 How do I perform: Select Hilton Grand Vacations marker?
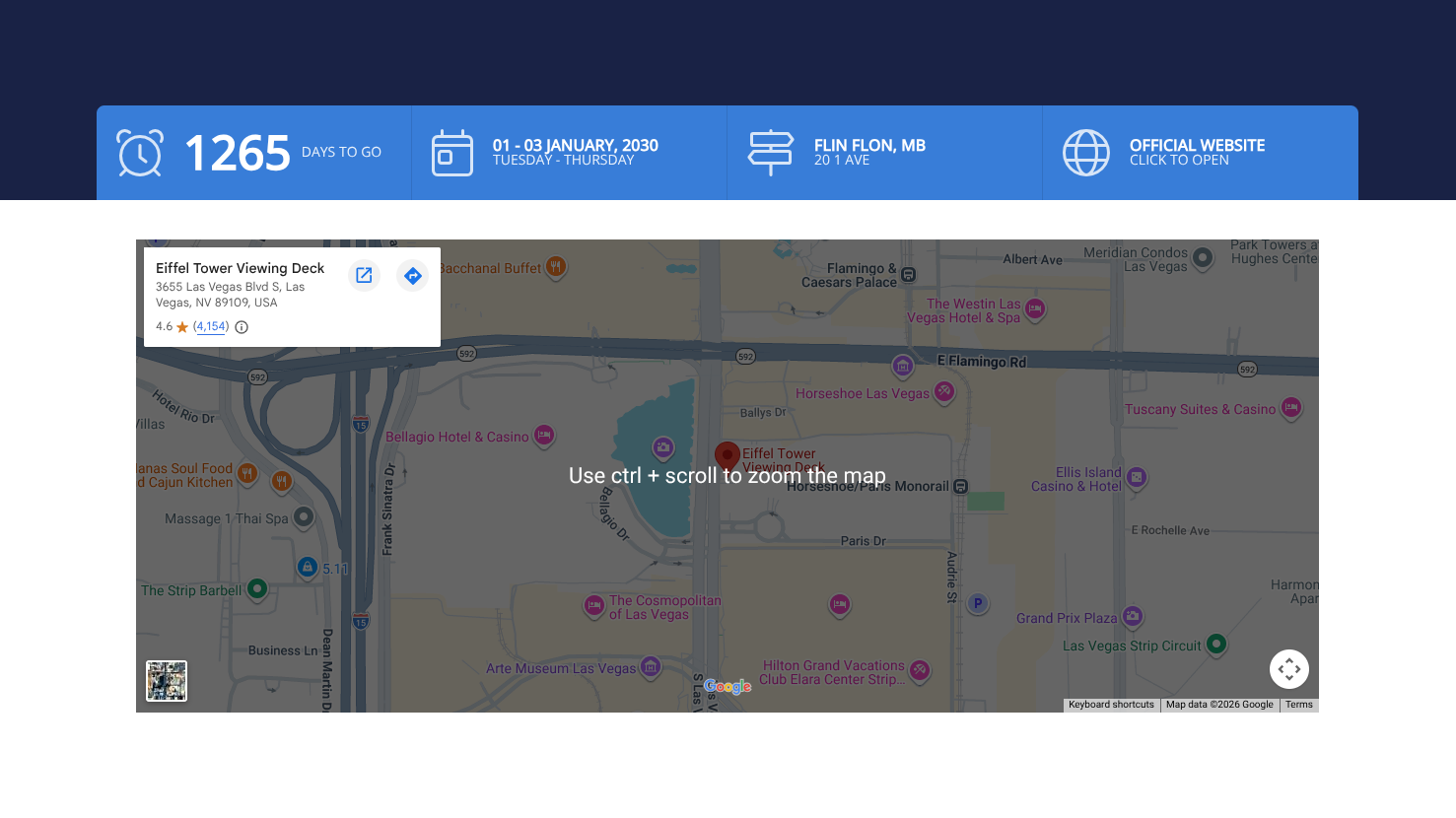[x=920, y=671]
